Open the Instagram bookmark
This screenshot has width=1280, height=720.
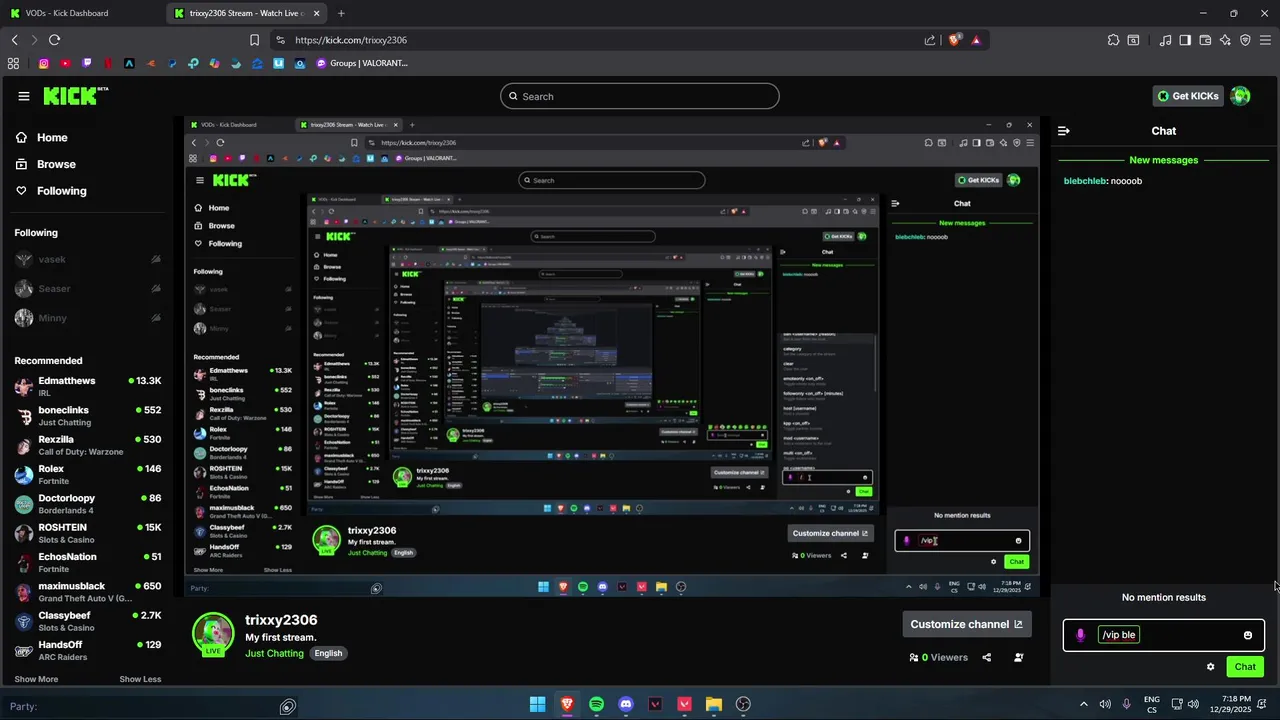click(x=44, y=63)
